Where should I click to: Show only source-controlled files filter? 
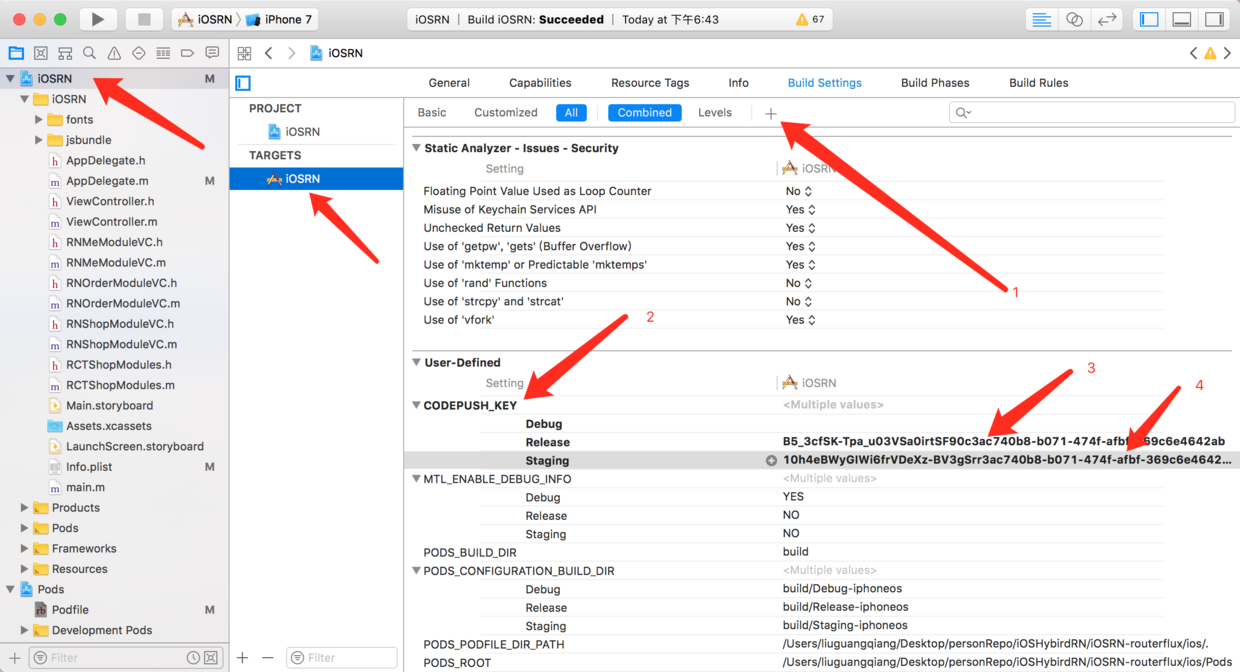211,658
